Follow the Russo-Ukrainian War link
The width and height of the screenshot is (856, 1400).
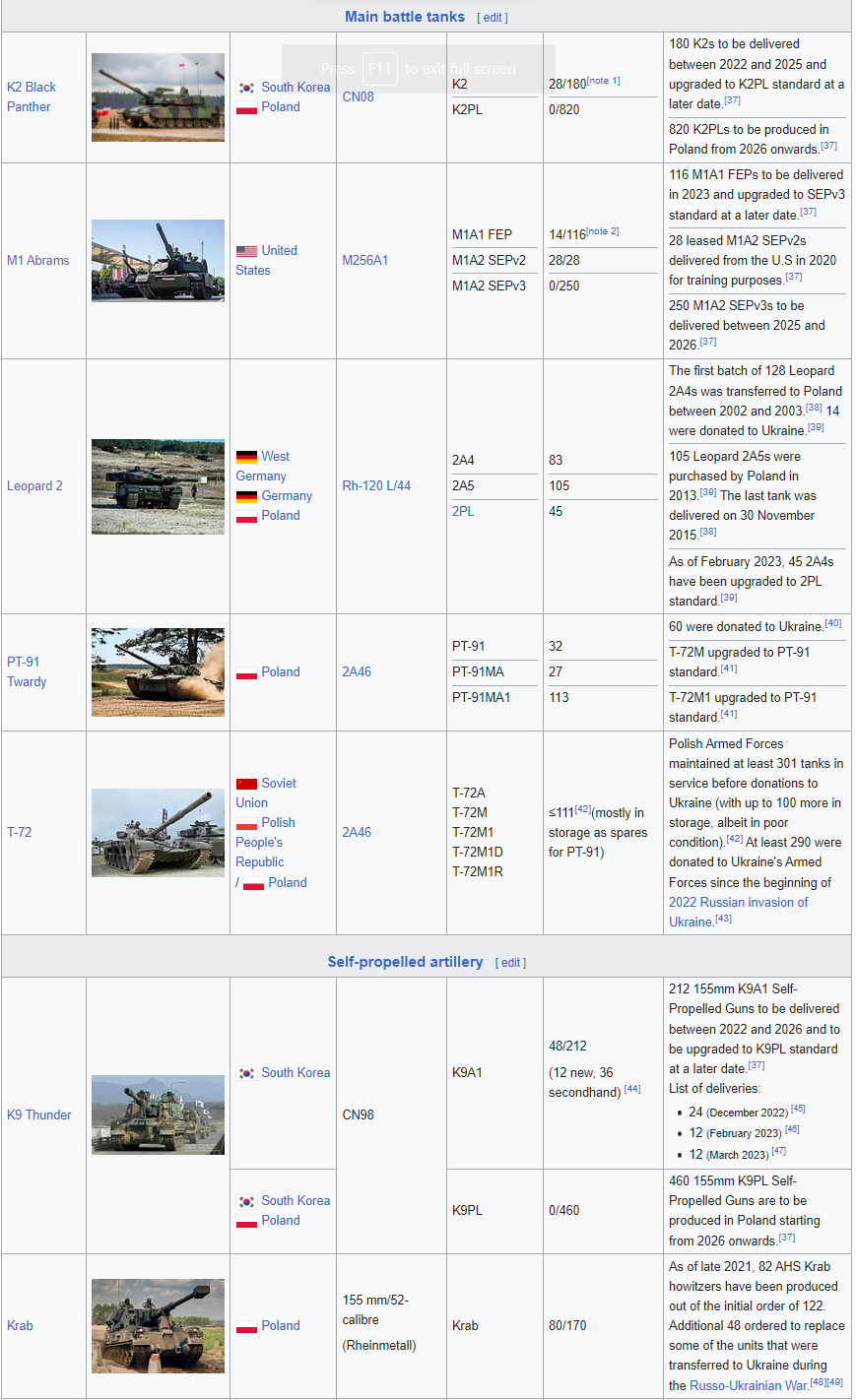749,1385
